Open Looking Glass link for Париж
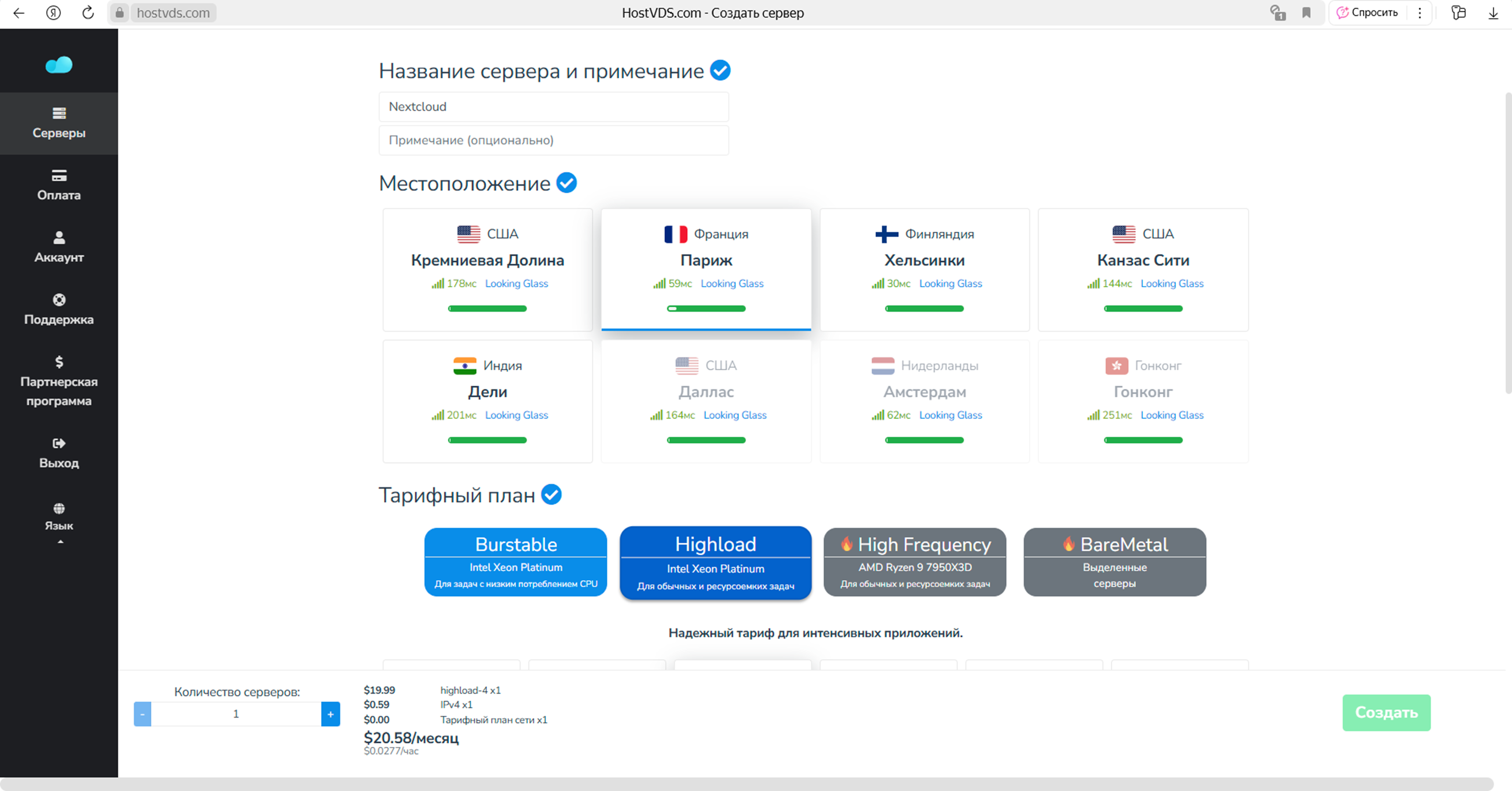Image resolution: width=1512 pixels, height=791 pixels. click(x=732, y=284)
